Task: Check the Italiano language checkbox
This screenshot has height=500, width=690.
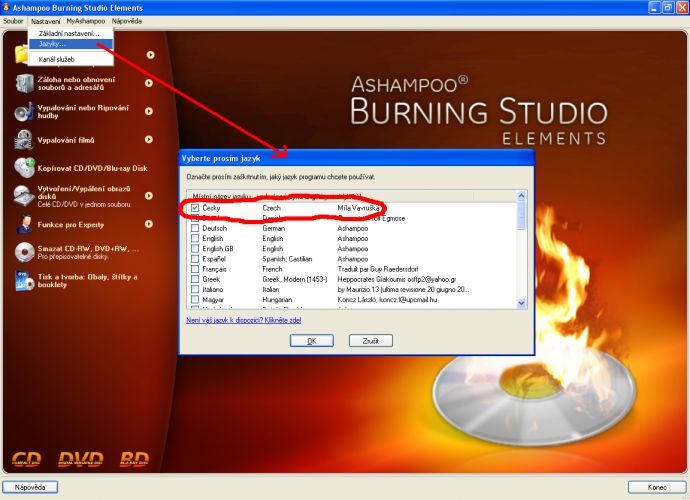Action: (x=195, y=289)
